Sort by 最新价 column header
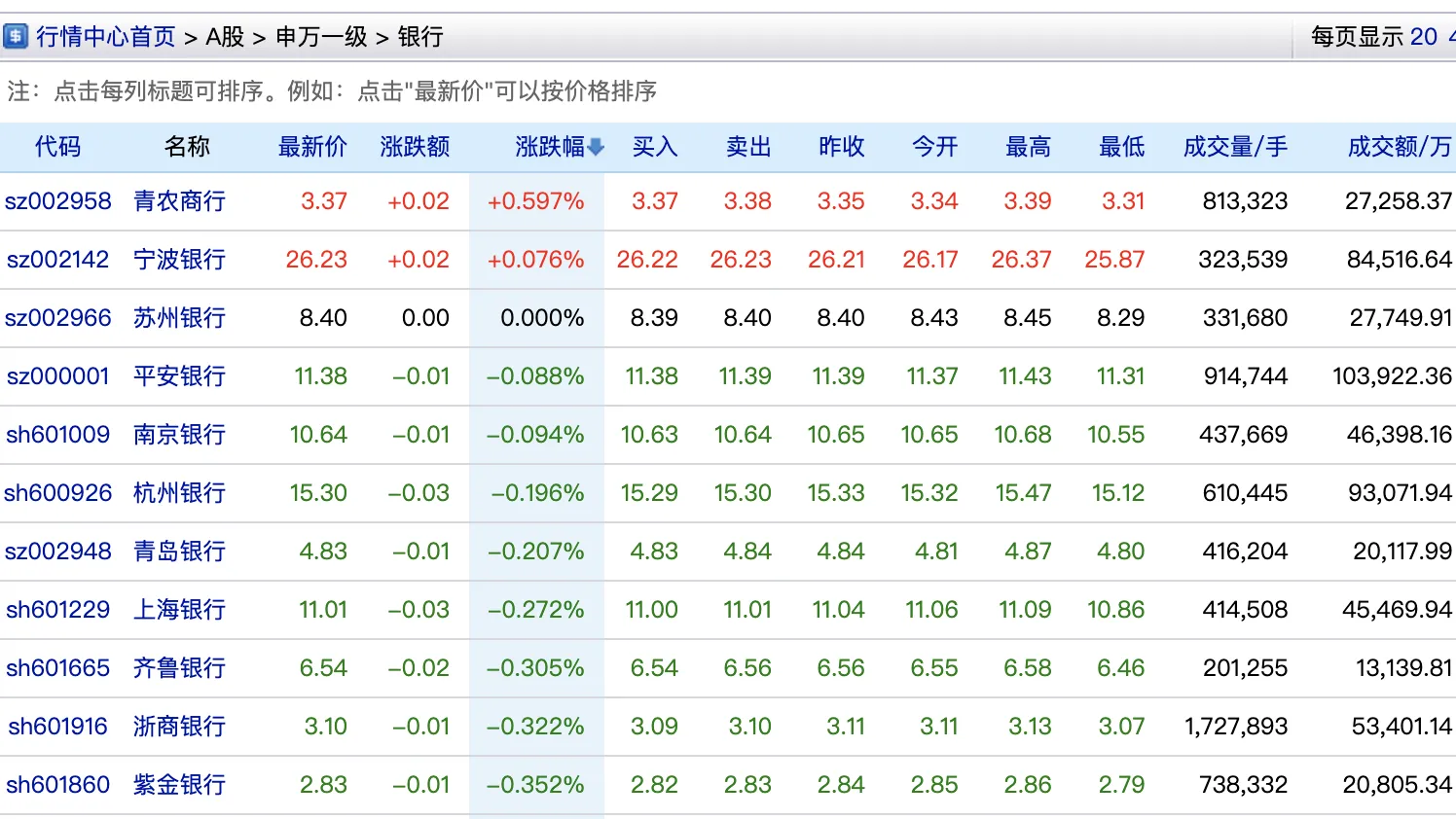Screen dimensions: 1456x819 pyautogui.click(x=312, y=147)
